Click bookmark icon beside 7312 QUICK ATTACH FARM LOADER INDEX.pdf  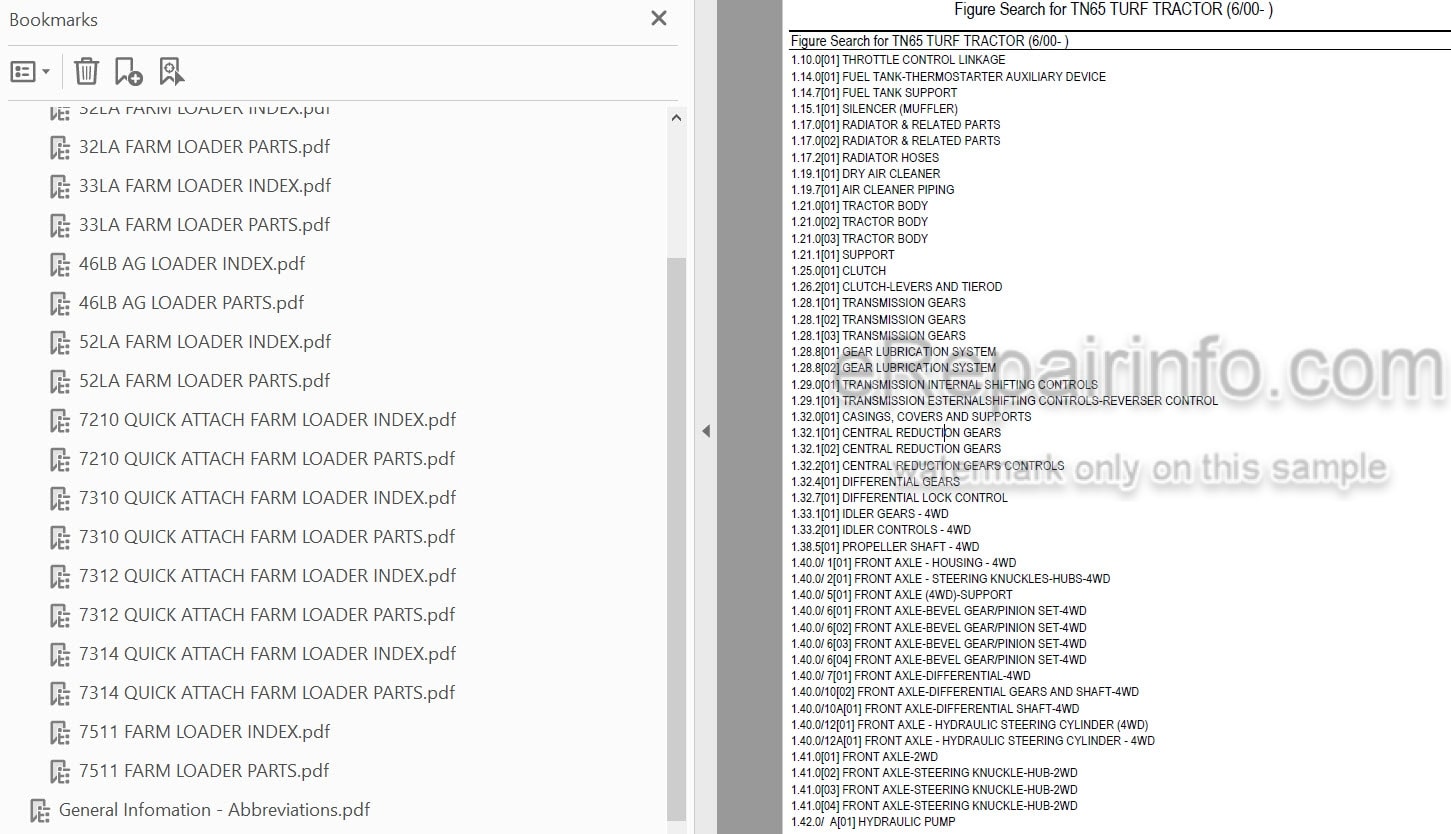click(x=60, y=577)
